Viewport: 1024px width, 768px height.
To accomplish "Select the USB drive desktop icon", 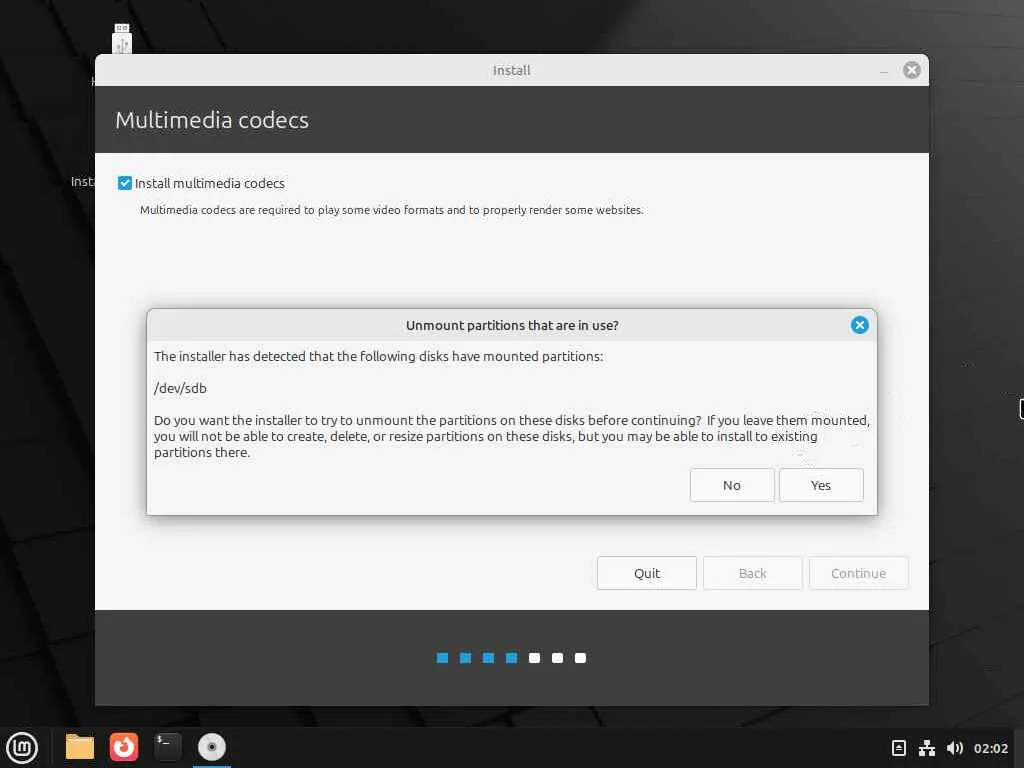I will tap(122, 39).
